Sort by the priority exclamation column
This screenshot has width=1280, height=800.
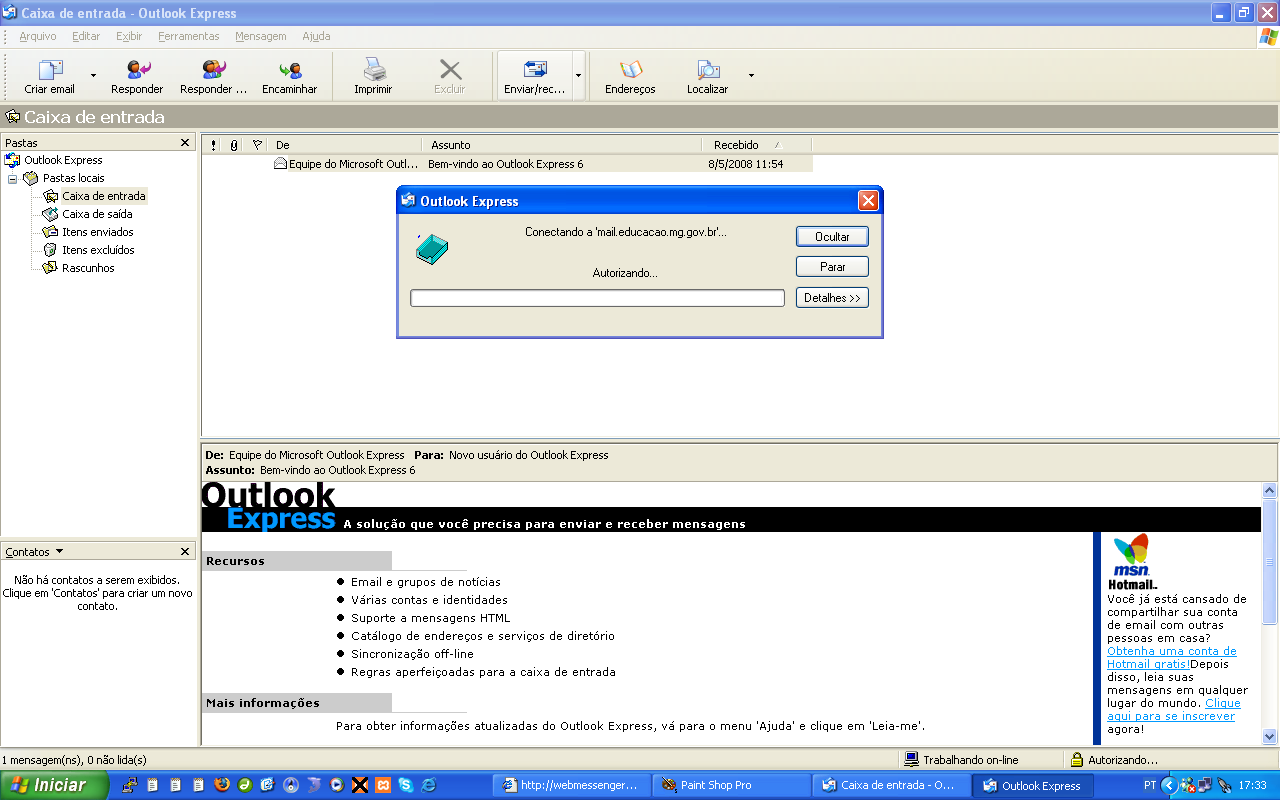click(x=213, y=145)
